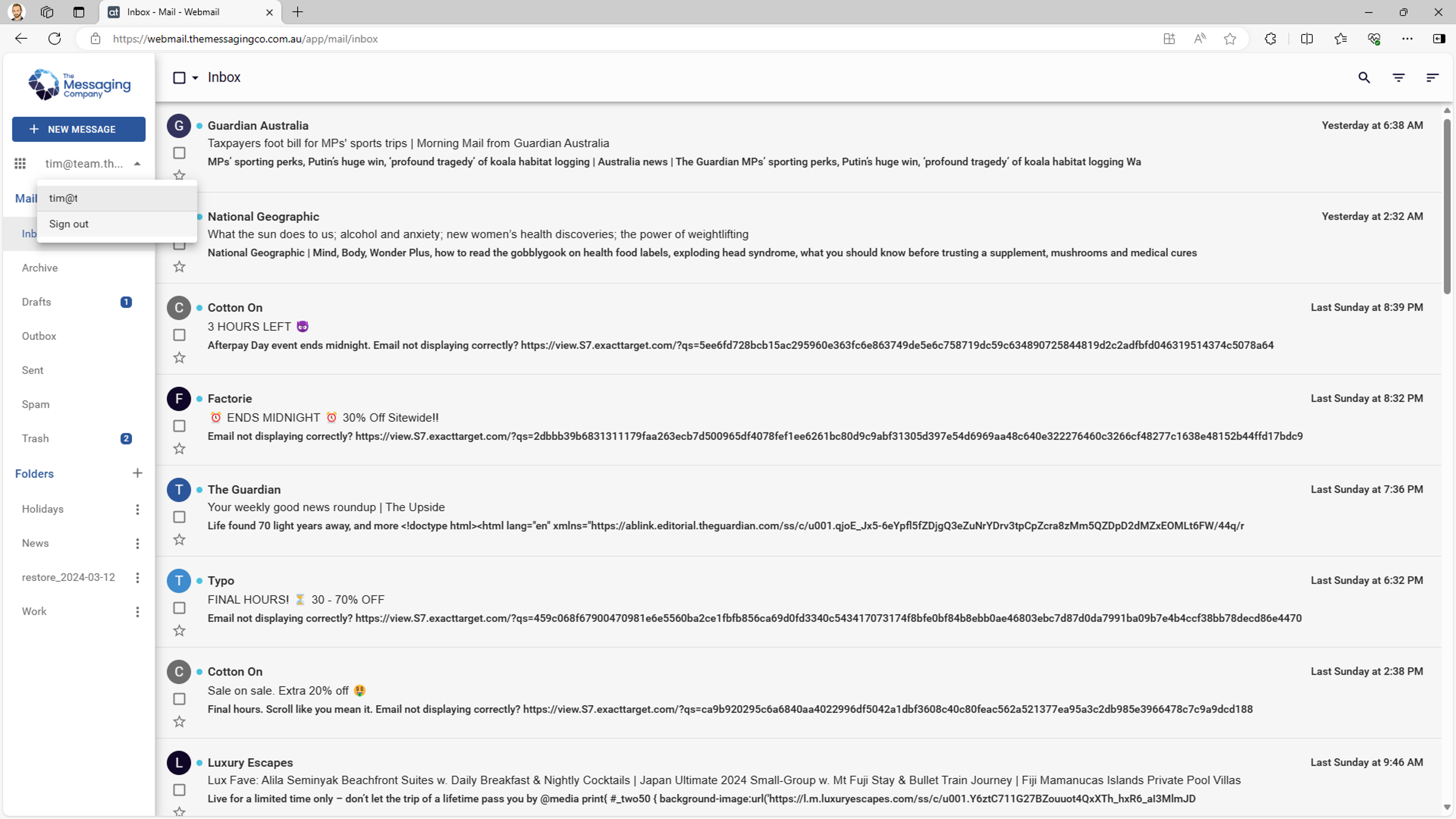Expand the select-all dropdown arrow
The width and height of the screenshot is (1456, 819).
[195, 77]
